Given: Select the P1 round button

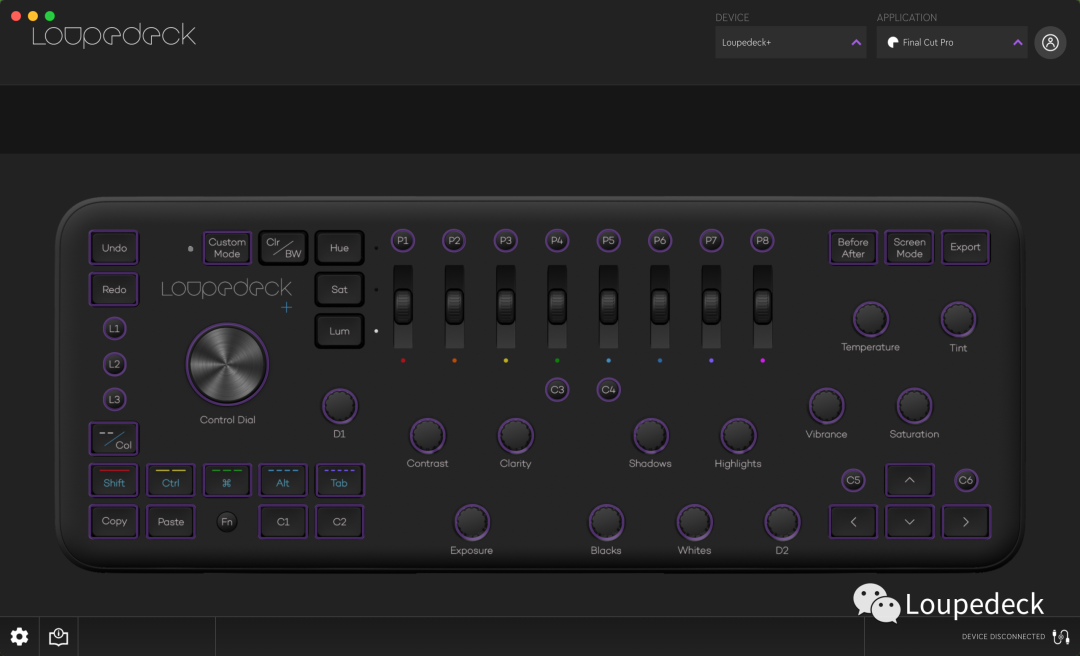Looking at the screenshot, I should 403,240.
